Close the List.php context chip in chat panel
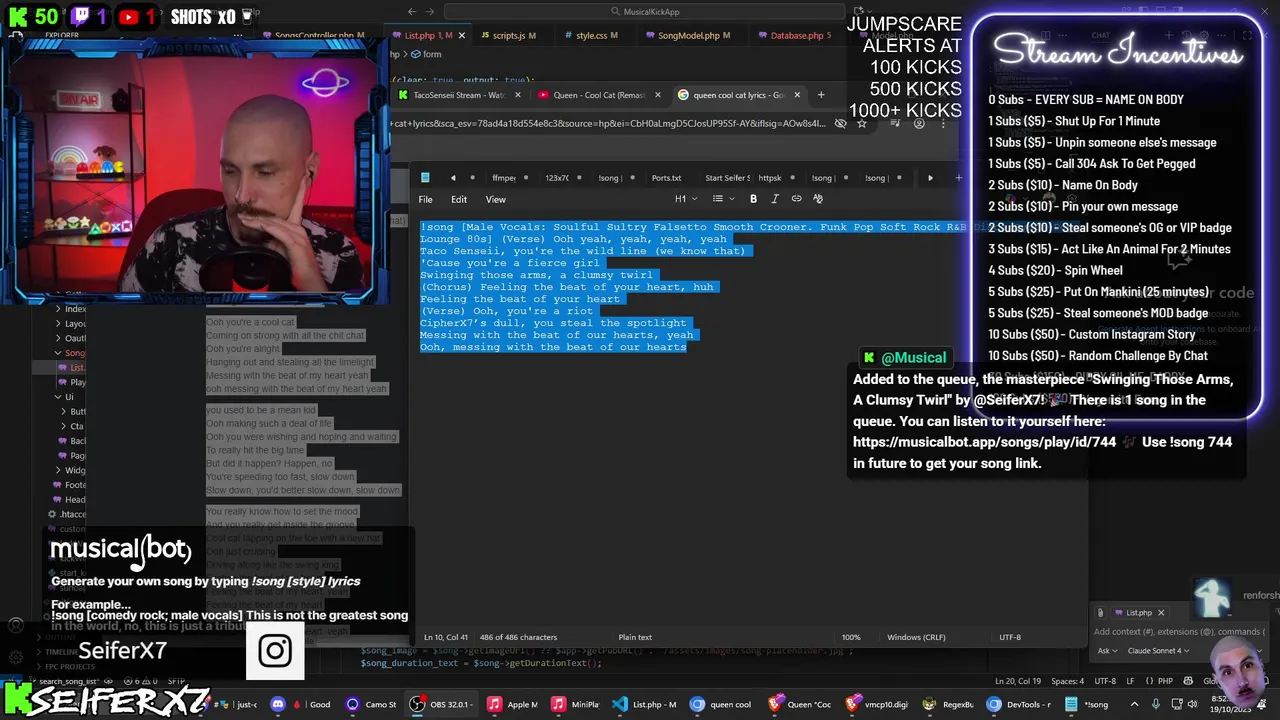 pos(1161,613)
